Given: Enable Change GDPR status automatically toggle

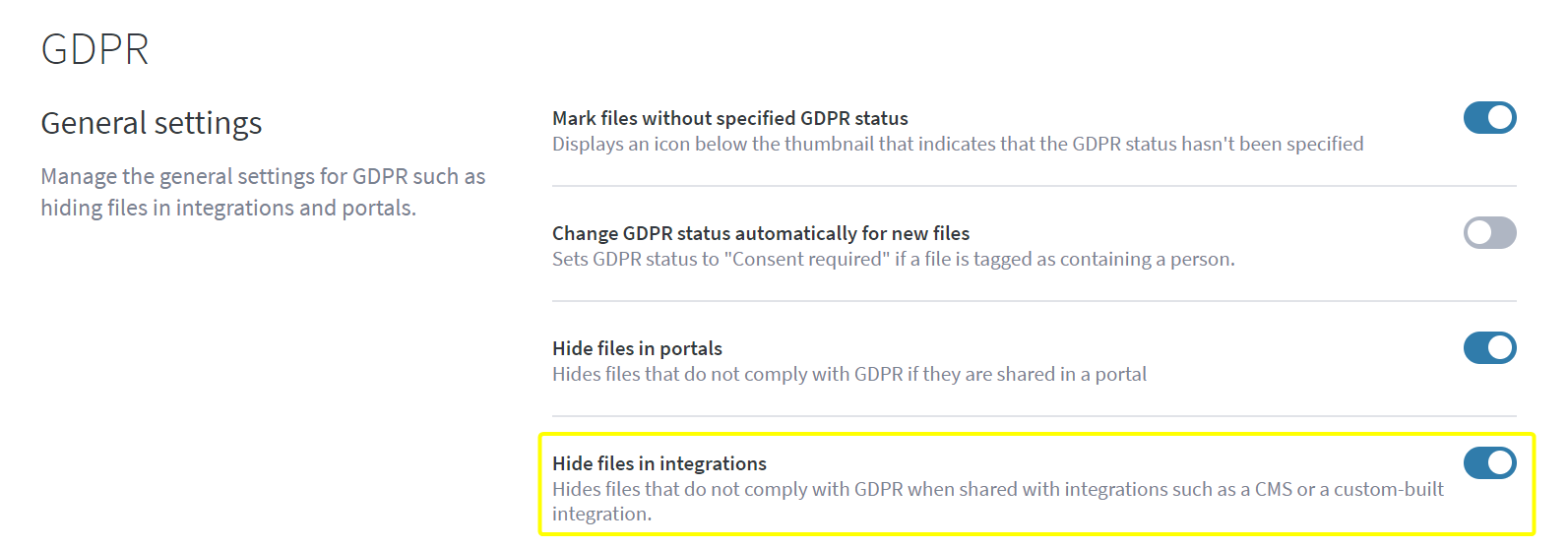Looking at the screenshot, I should point(1489,233).
